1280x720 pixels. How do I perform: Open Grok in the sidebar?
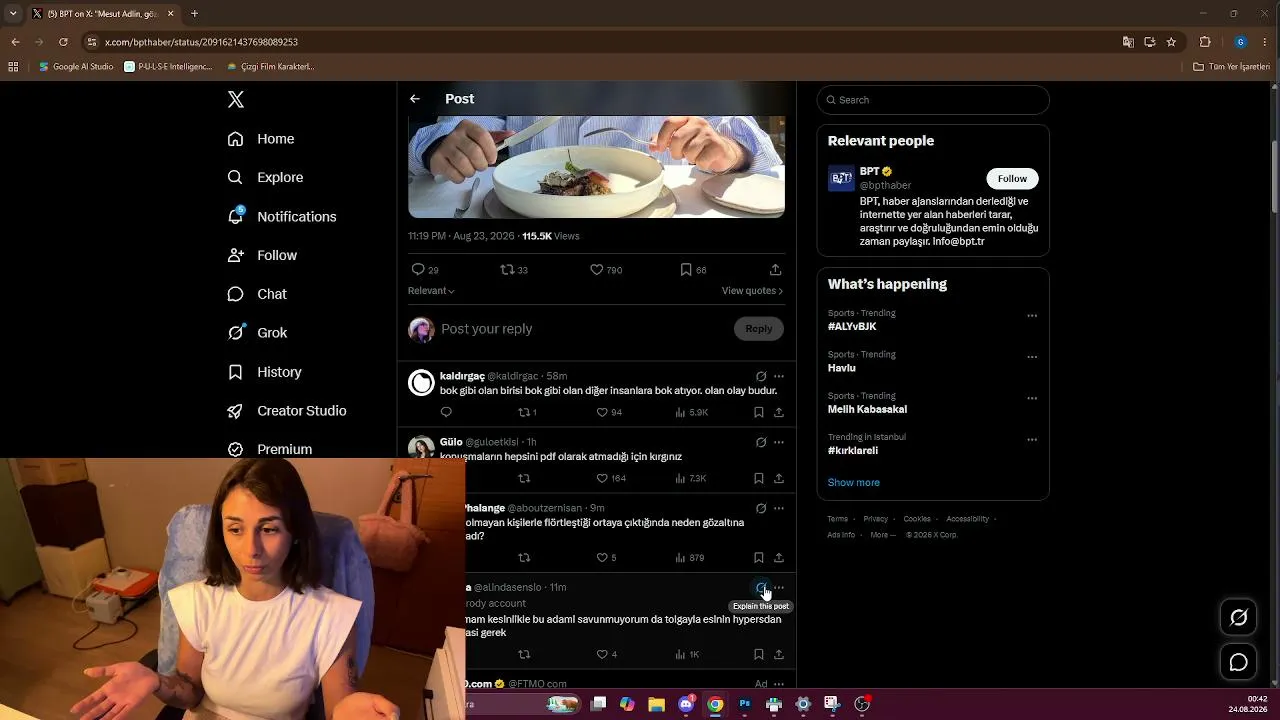(257, 333)
